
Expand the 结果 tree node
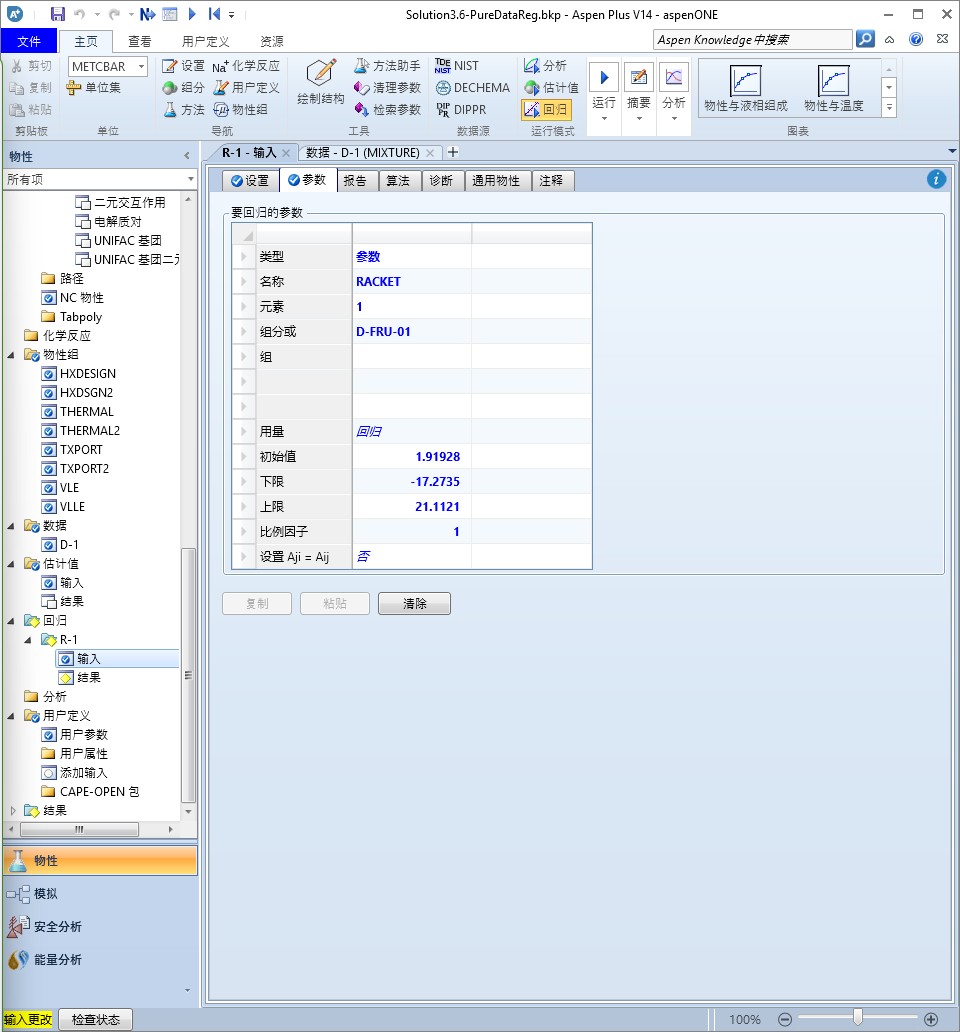(13, 811)
